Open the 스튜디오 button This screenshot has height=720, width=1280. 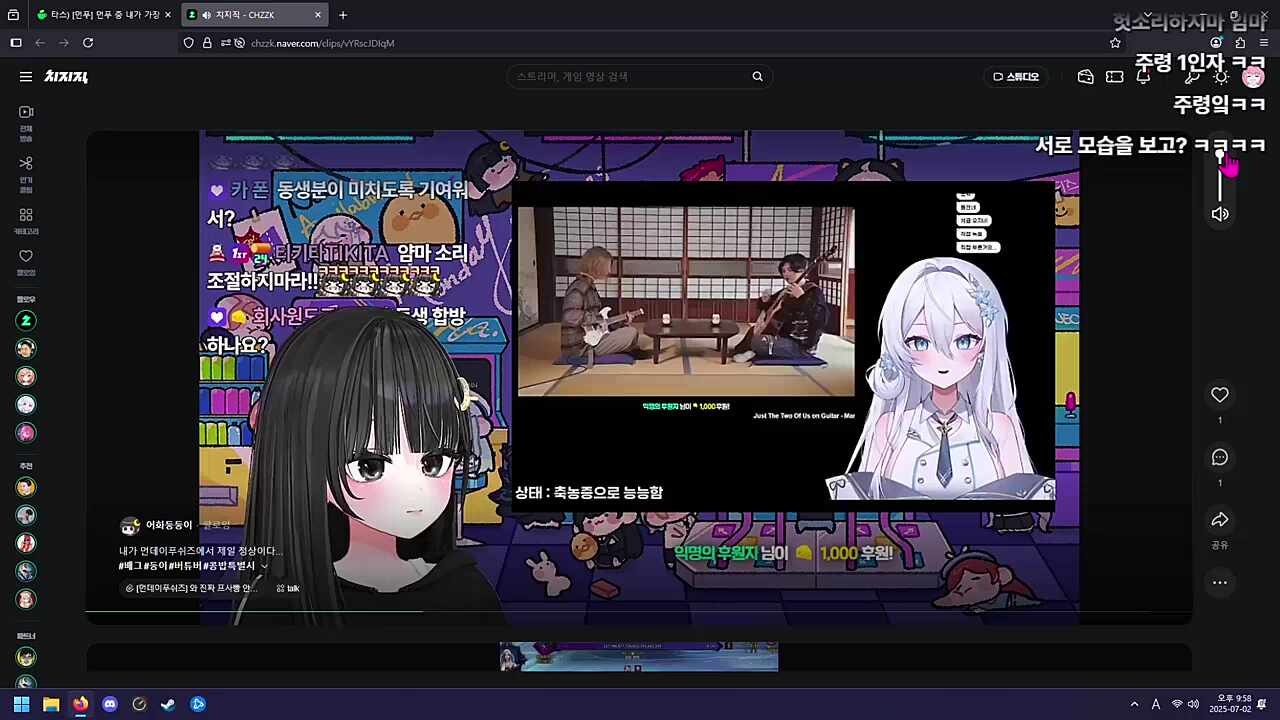point(1016,76)
